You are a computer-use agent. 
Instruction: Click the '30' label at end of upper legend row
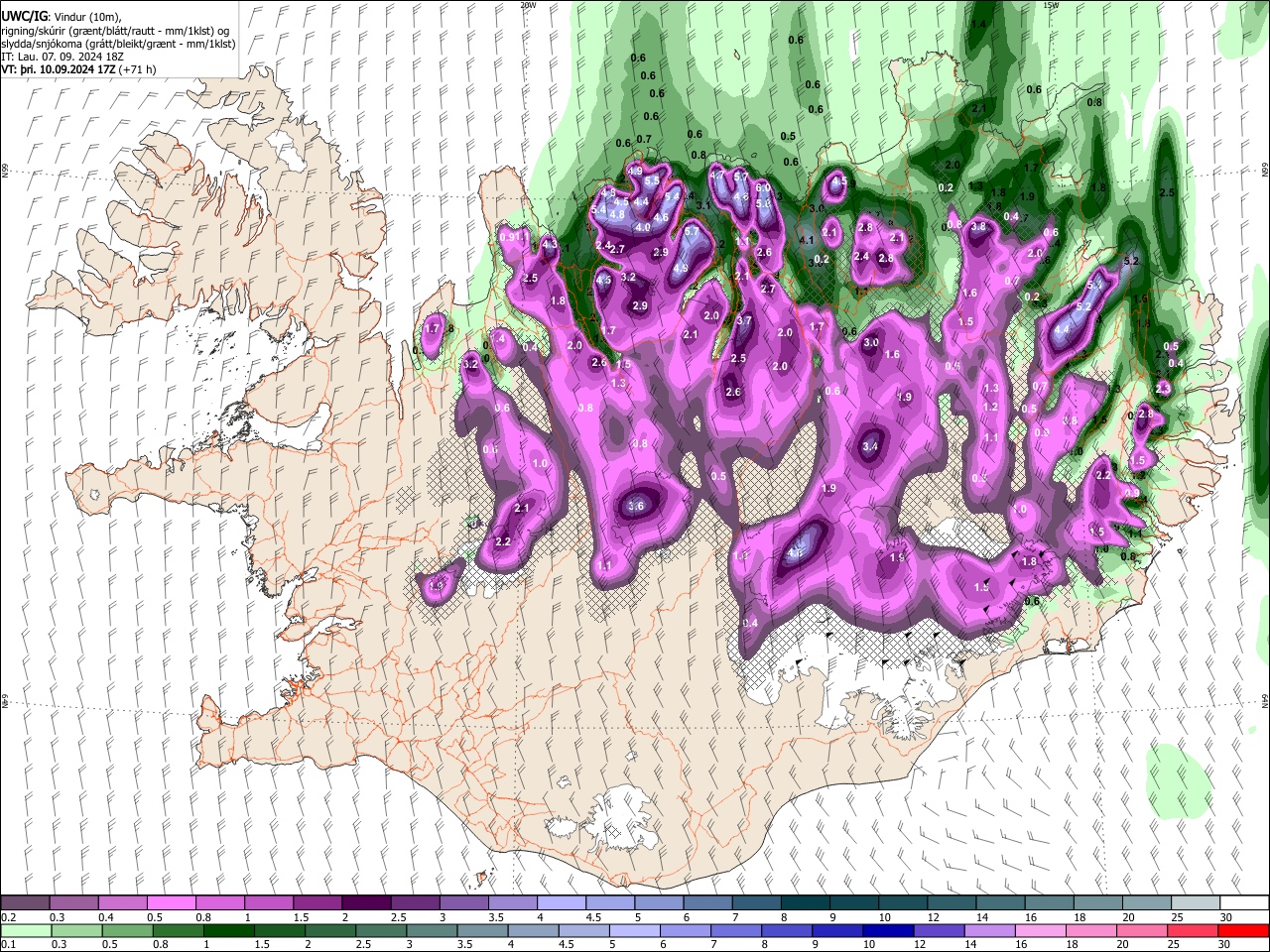[1225, 917]
